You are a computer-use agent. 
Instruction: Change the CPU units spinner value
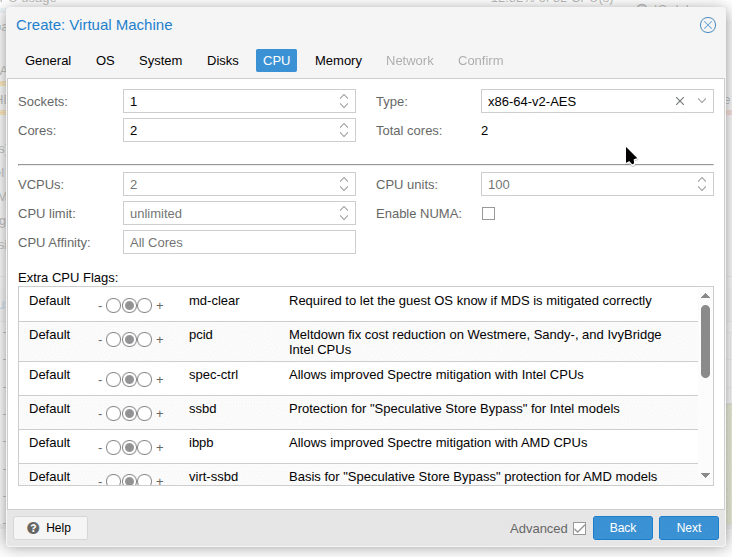coord(702,184)
